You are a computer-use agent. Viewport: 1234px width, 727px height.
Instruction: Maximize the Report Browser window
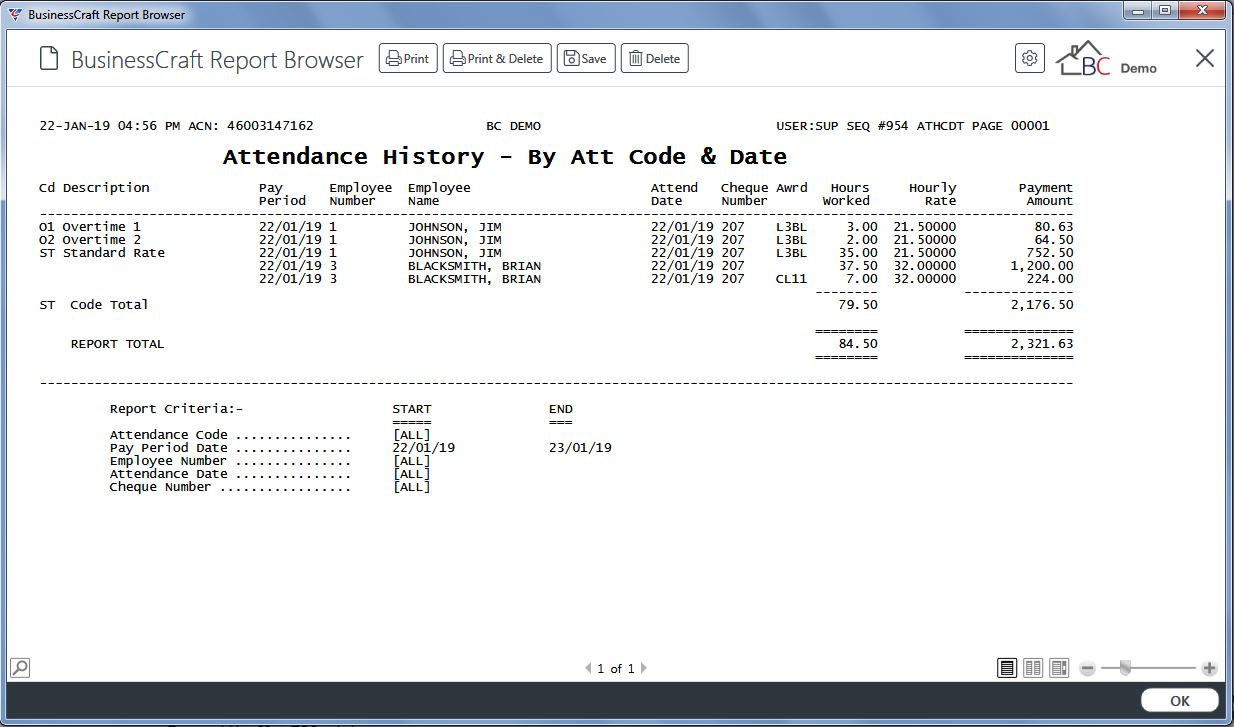point(1166,10)
